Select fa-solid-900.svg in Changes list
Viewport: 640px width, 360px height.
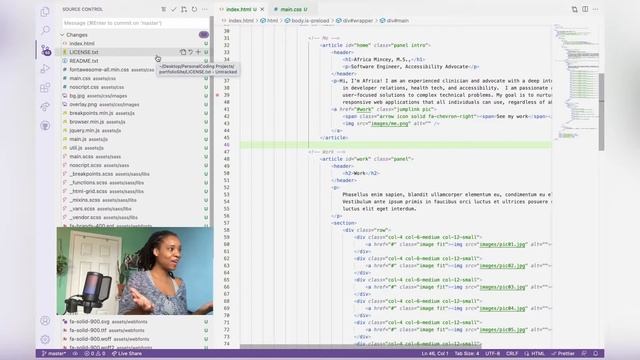coord(135,322)
